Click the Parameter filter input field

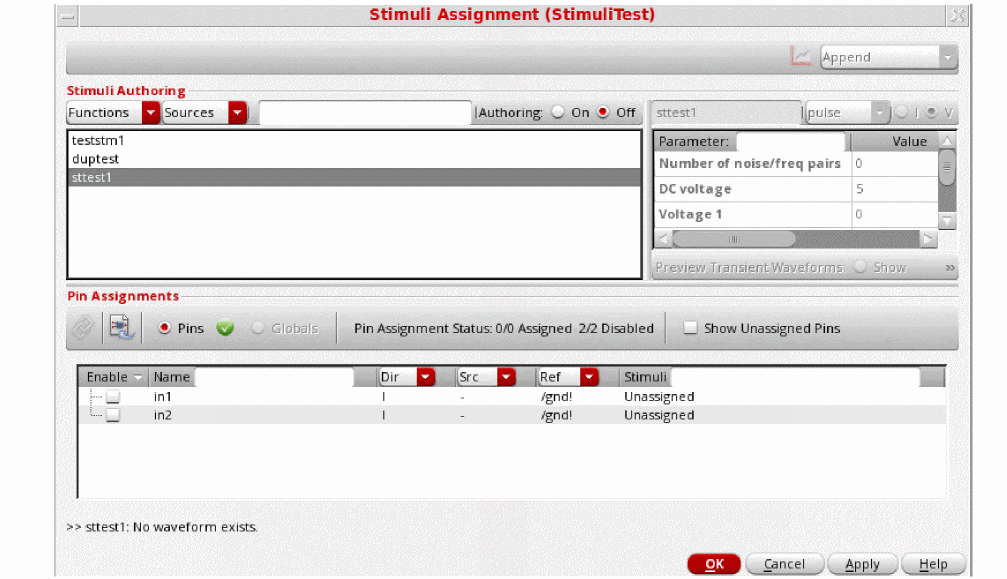tap(790, 141)
